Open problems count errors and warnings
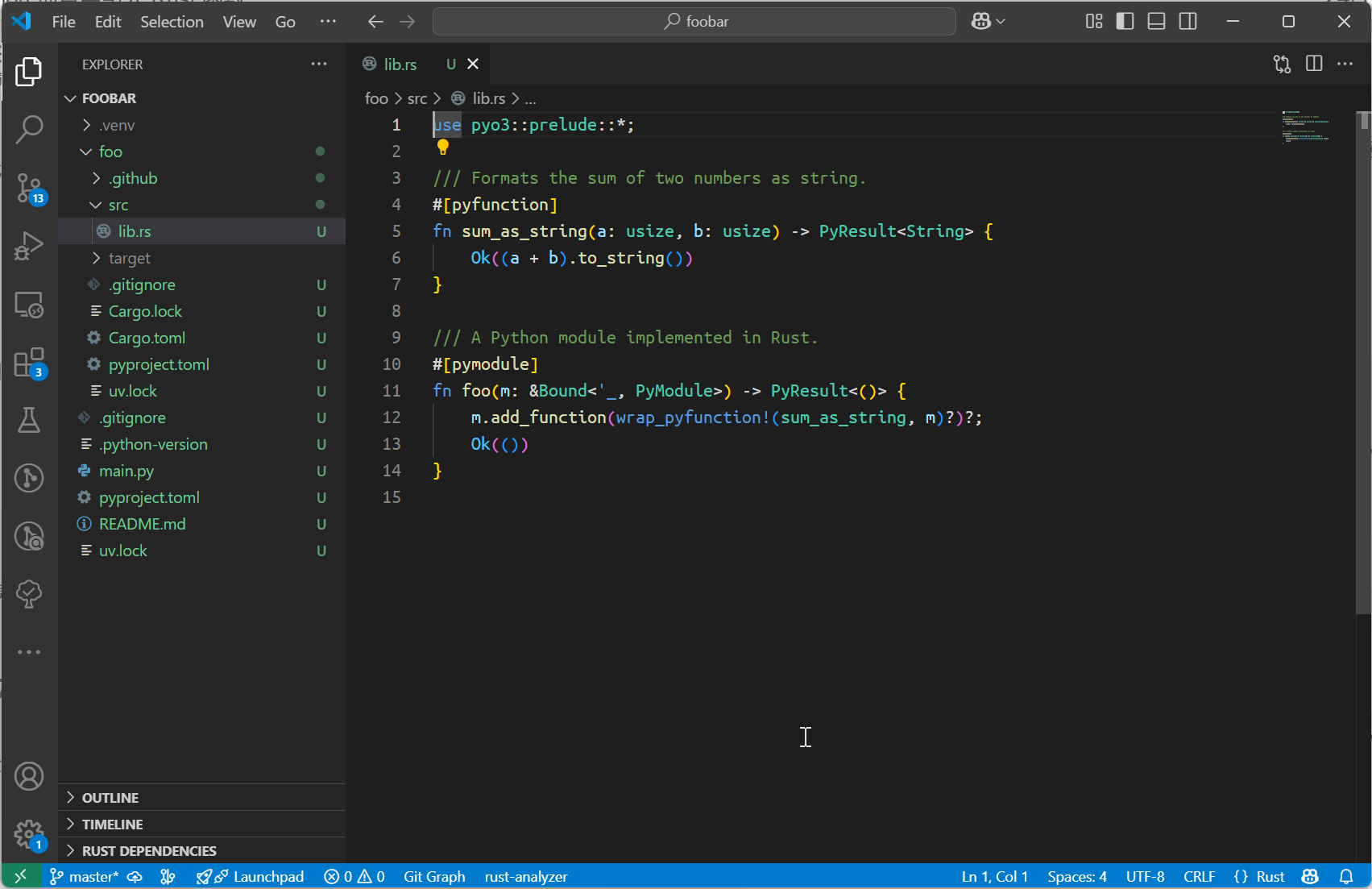The image size is (1372, 889). pyautogui.click(x=354, y=876)
